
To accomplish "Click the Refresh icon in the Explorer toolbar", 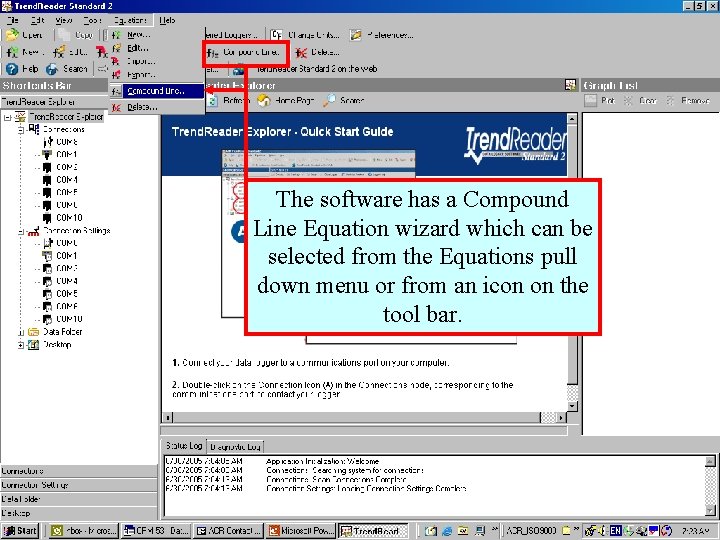I will tap(212, 100).
